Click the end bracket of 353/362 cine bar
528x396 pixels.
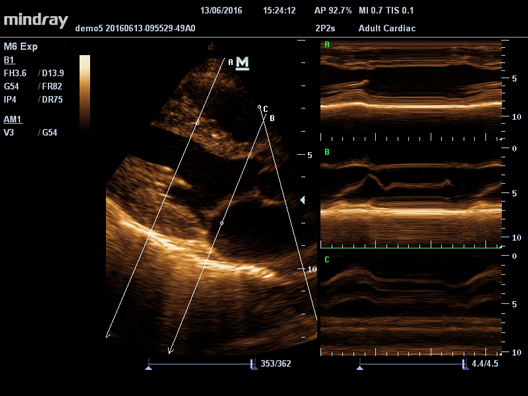pyautogui.click(x=254, y=364)
